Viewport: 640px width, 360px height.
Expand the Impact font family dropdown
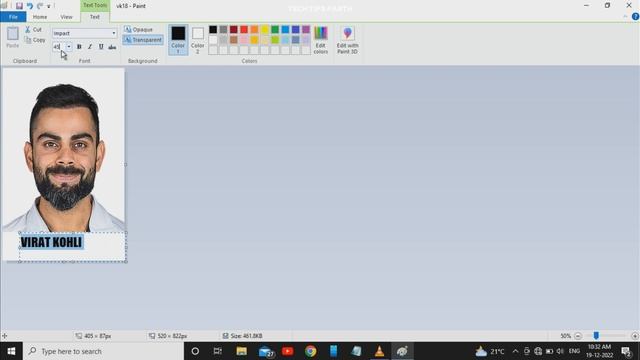114,33
